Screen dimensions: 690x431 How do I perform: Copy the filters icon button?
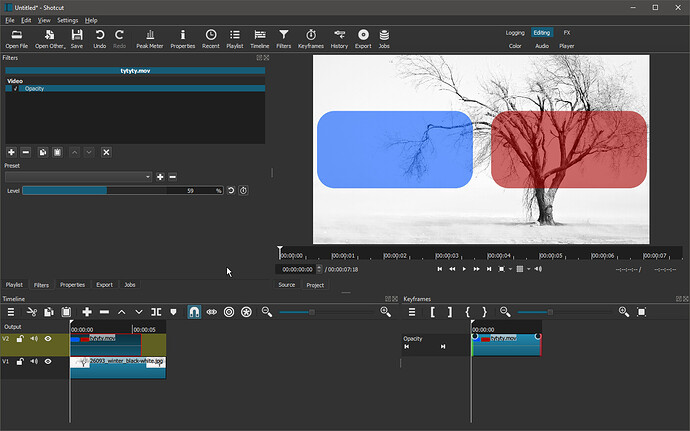[43, 152]
